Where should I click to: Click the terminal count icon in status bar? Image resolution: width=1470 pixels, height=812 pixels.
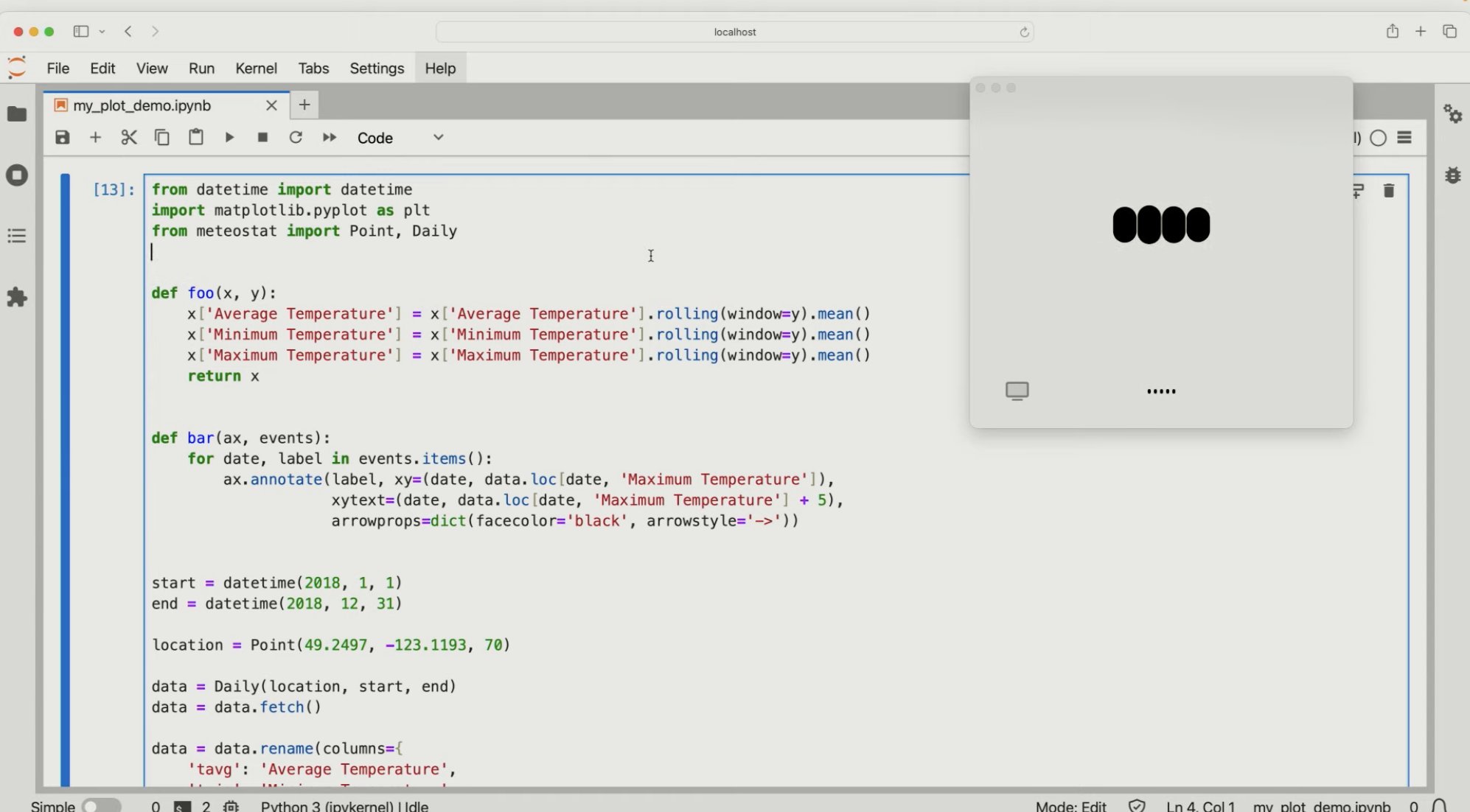182,806
